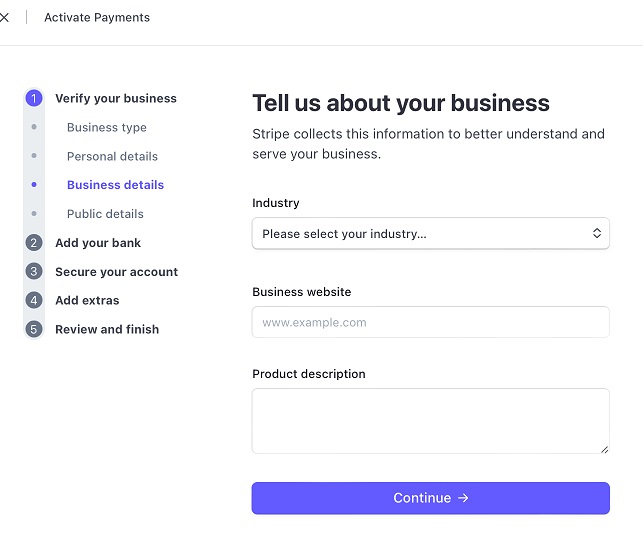This screenshot has width=643, height=539.
Task: Click the Business website input field
Action: click(x=430, y=322)
